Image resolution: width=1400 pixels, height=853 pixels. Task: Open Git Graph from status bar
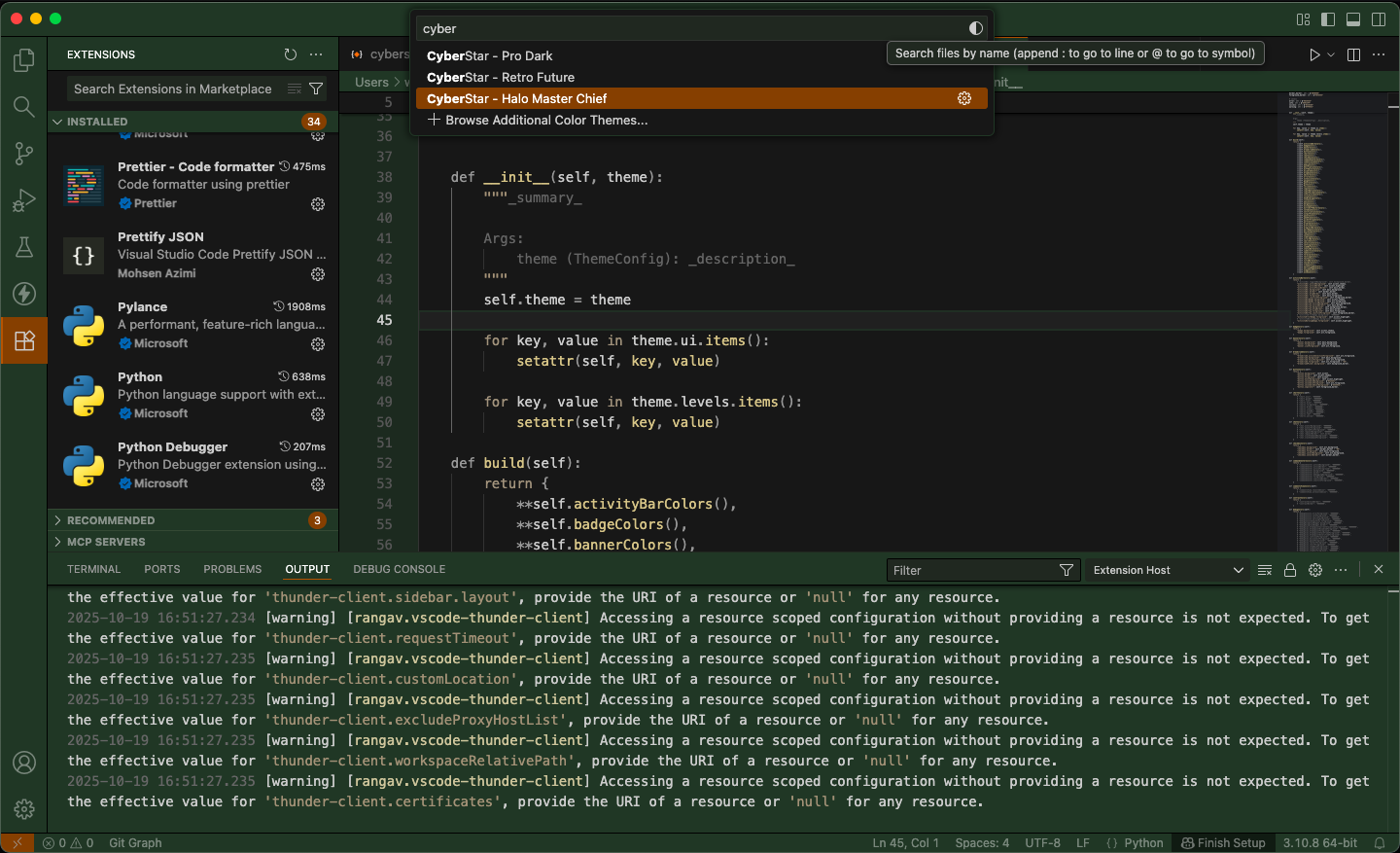(135, 843)
